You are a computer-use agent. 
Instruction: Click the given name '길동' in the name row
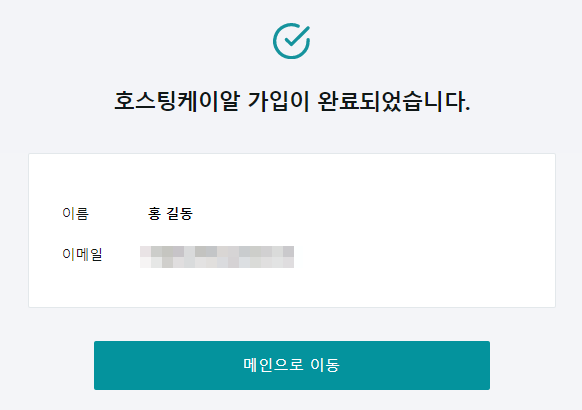(180, 214)
